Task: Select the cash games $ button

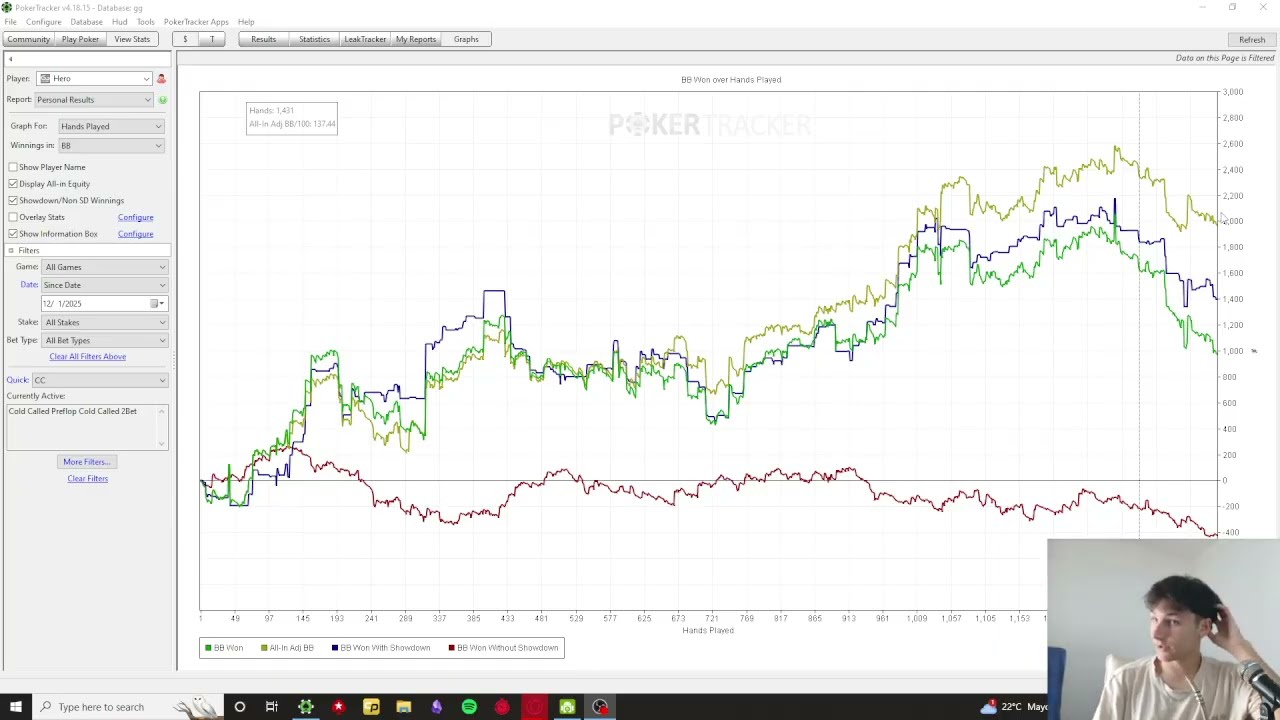Action: 185,39
